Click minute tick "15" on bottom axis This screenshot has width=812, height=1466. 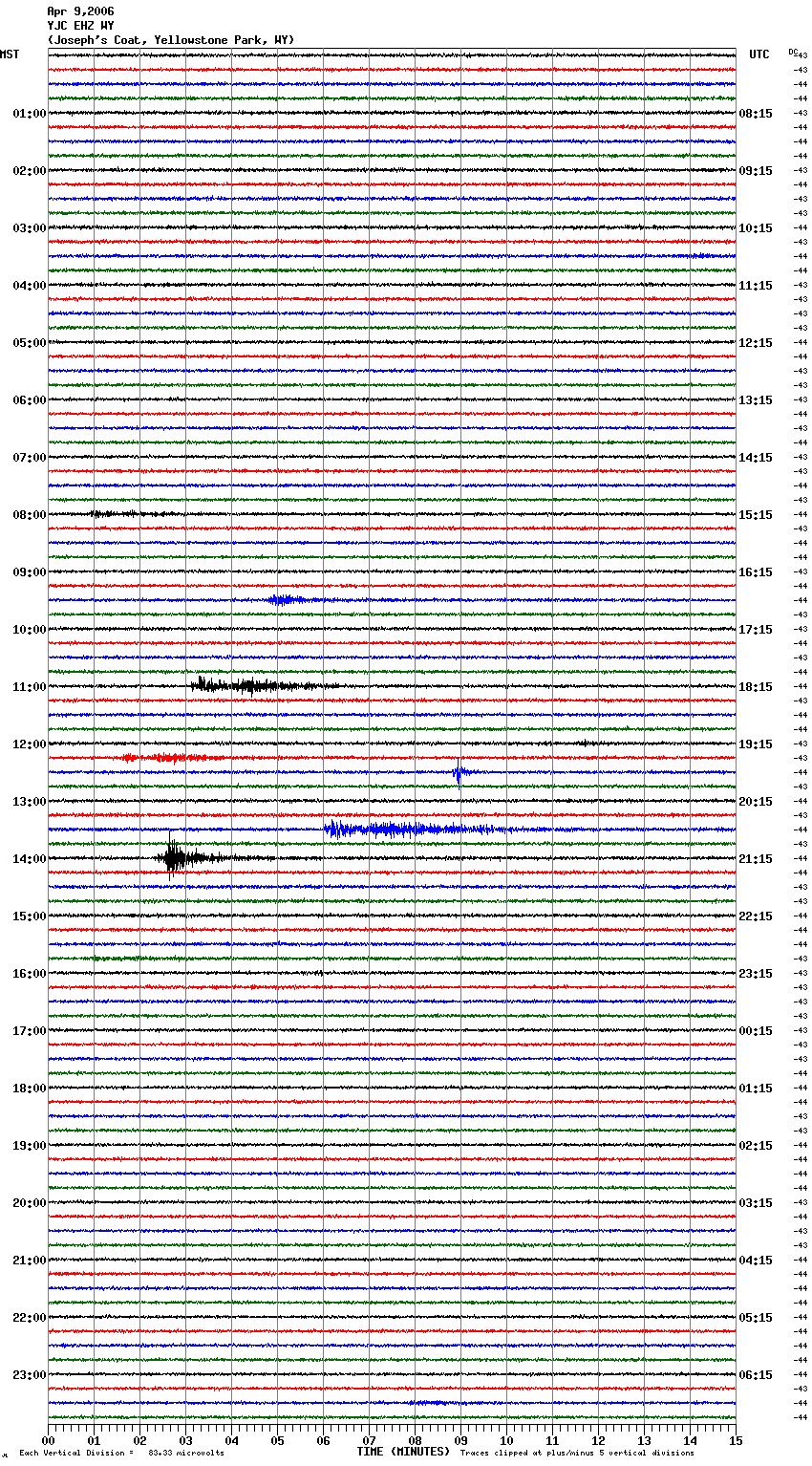tap(737, 1440)
